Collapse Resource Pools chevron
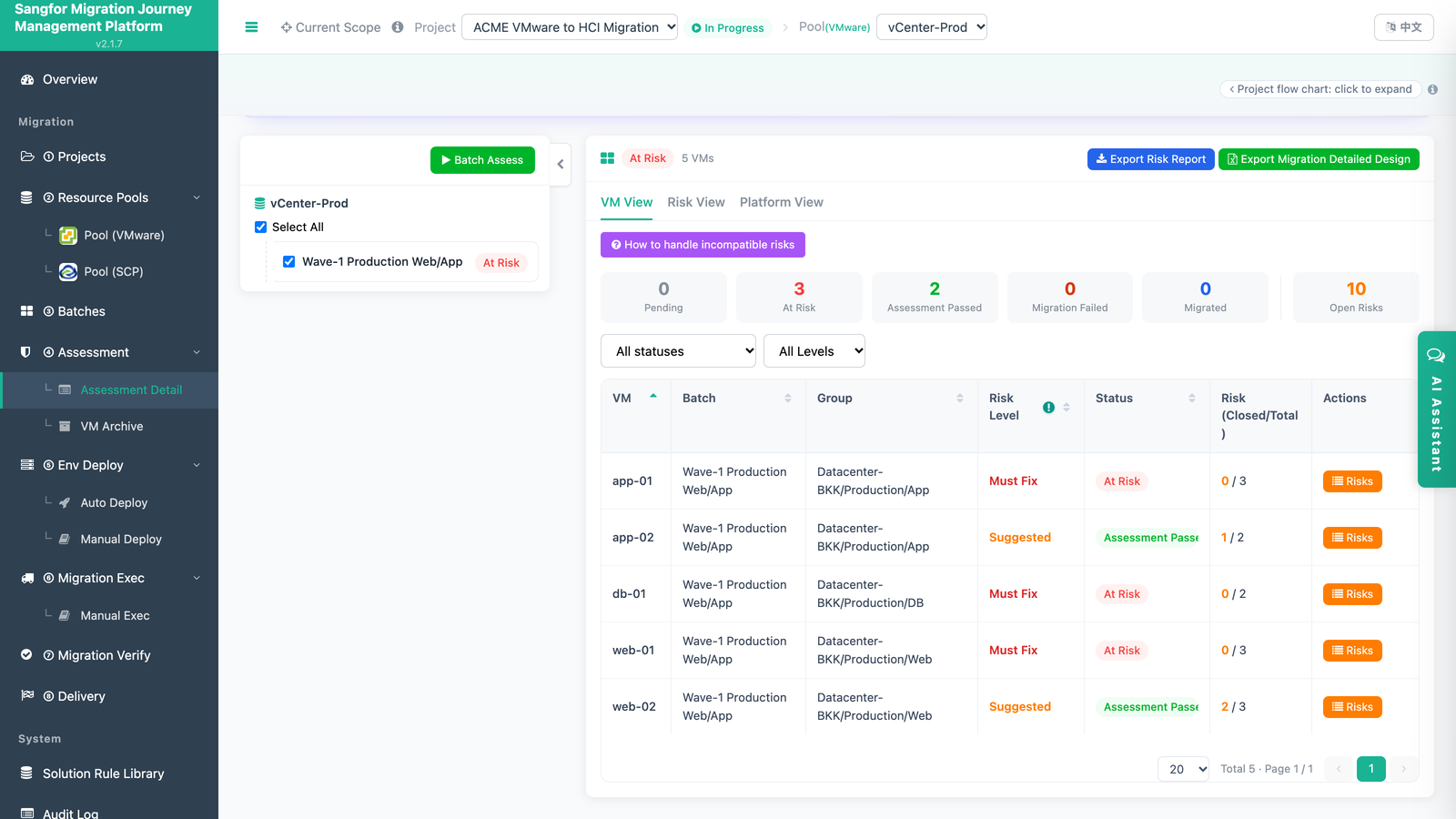Screen dimensions: 1456x819 pyautogui.click(x=197, y=197)
